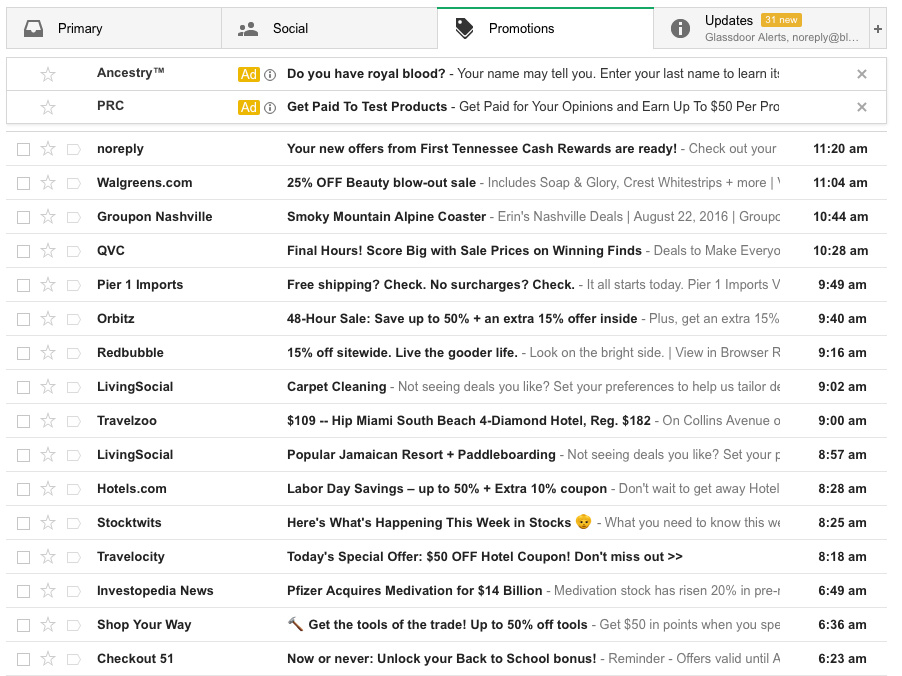Switch to the Primary inbox tab
Screen dimensions: 902x676
coord(114,28)
